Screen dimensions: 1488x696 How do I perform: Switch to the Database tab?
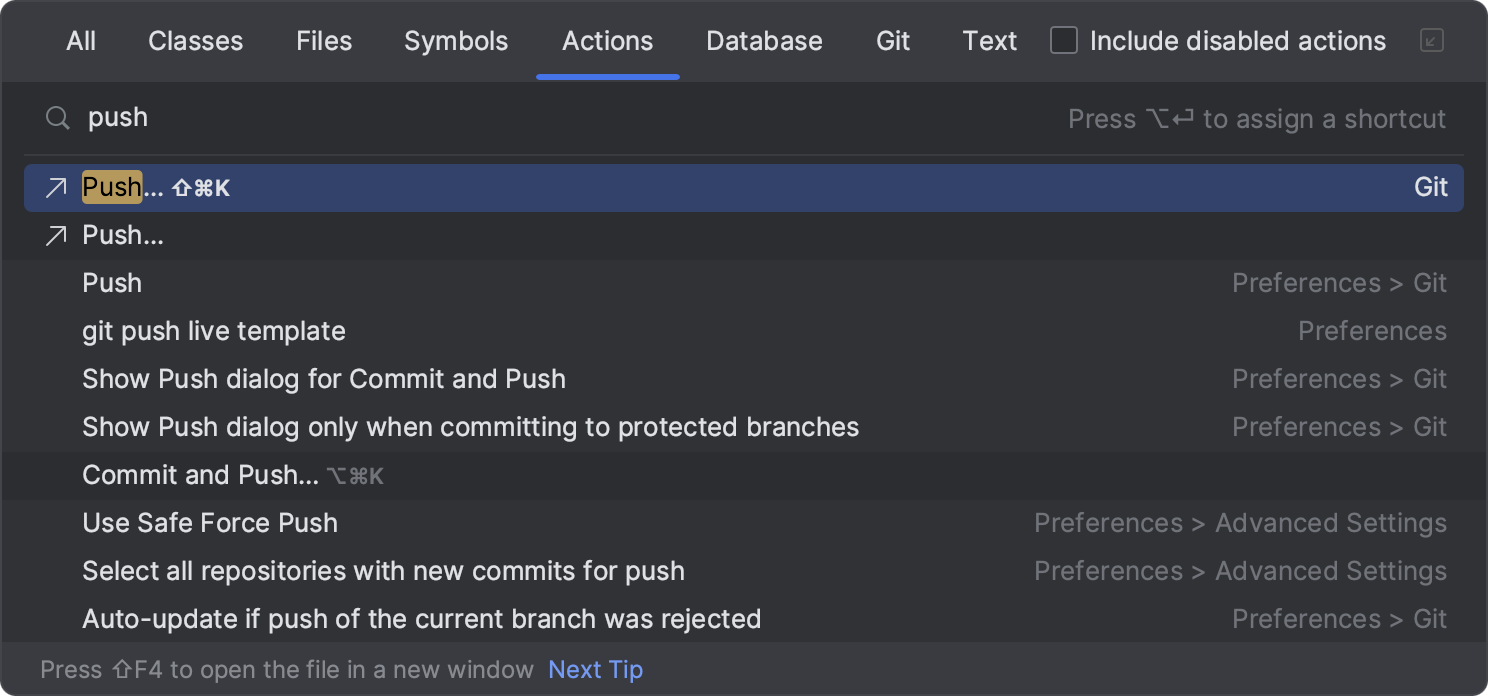[764, 41]
